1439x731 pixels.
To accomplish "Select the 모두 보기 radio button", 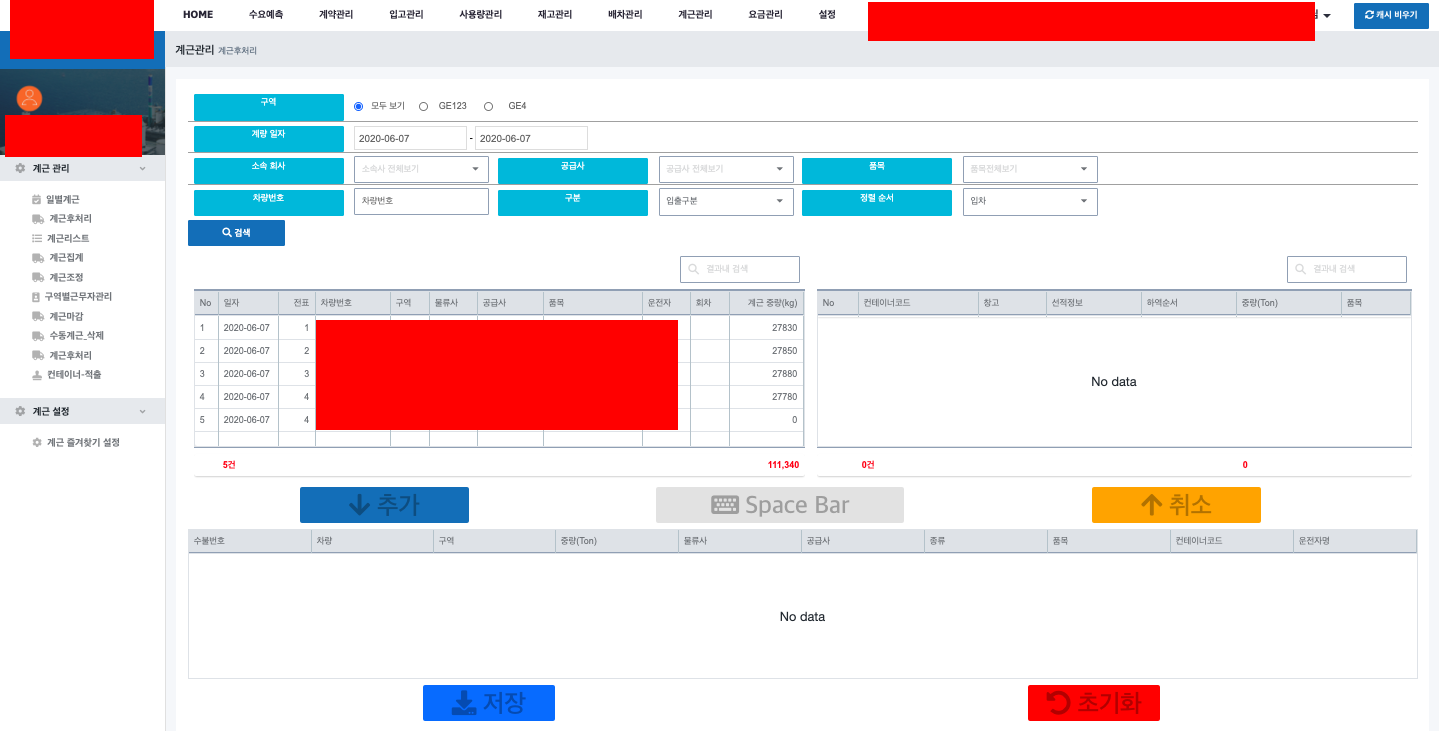I will (359, 106).
